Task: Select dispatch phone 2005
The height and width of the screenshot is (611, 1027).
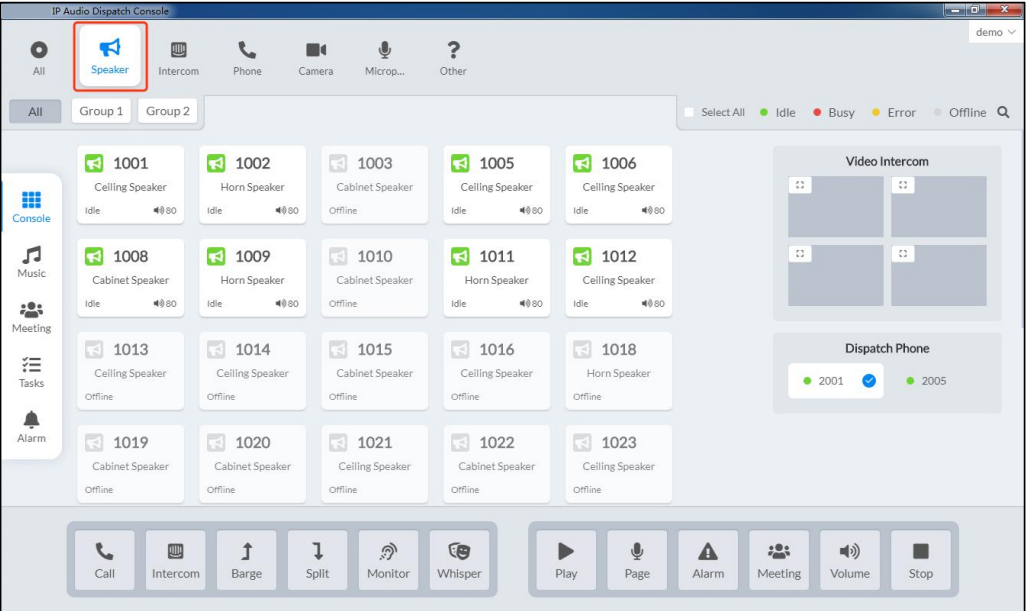Action: 926,380
